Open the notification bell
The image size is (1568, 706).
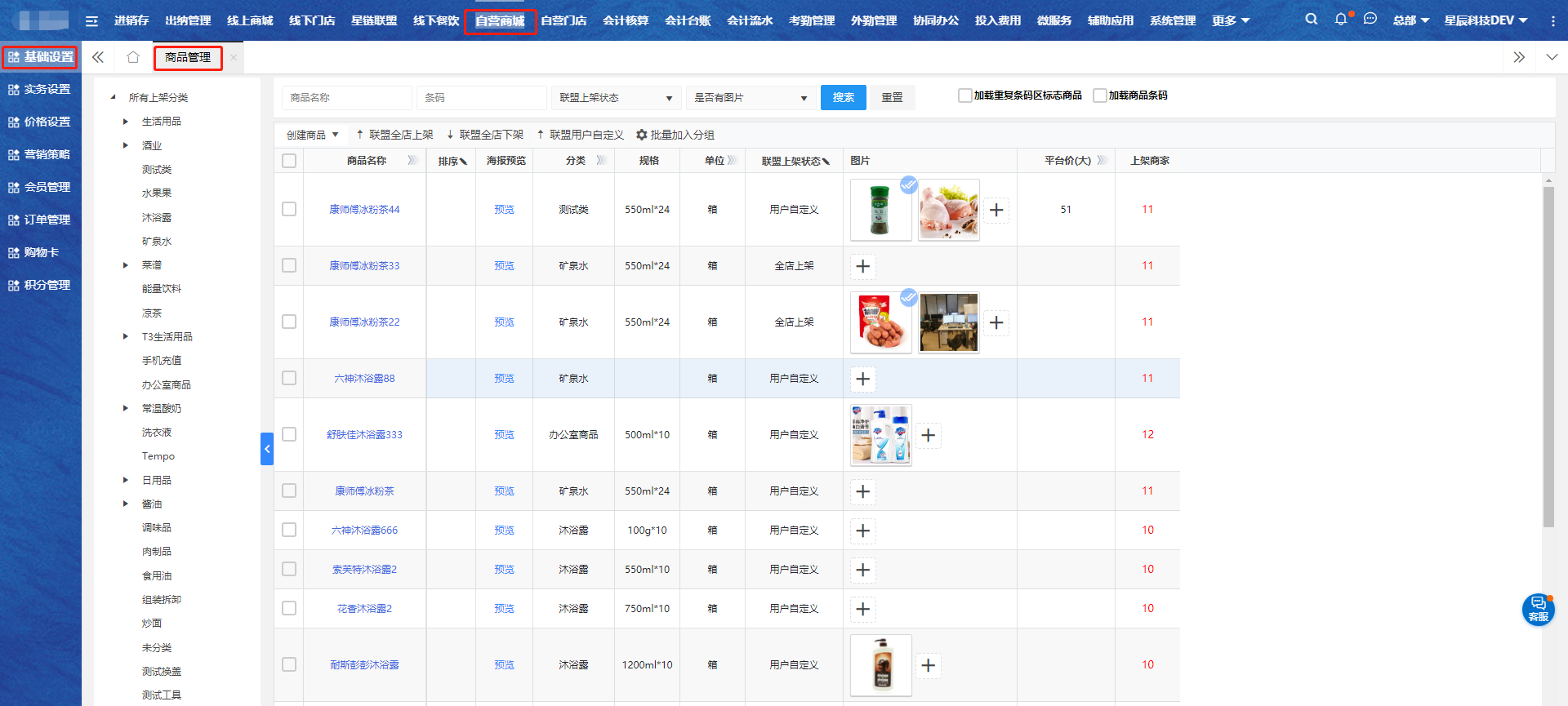pyautogui.click(x=1340, y=19)
